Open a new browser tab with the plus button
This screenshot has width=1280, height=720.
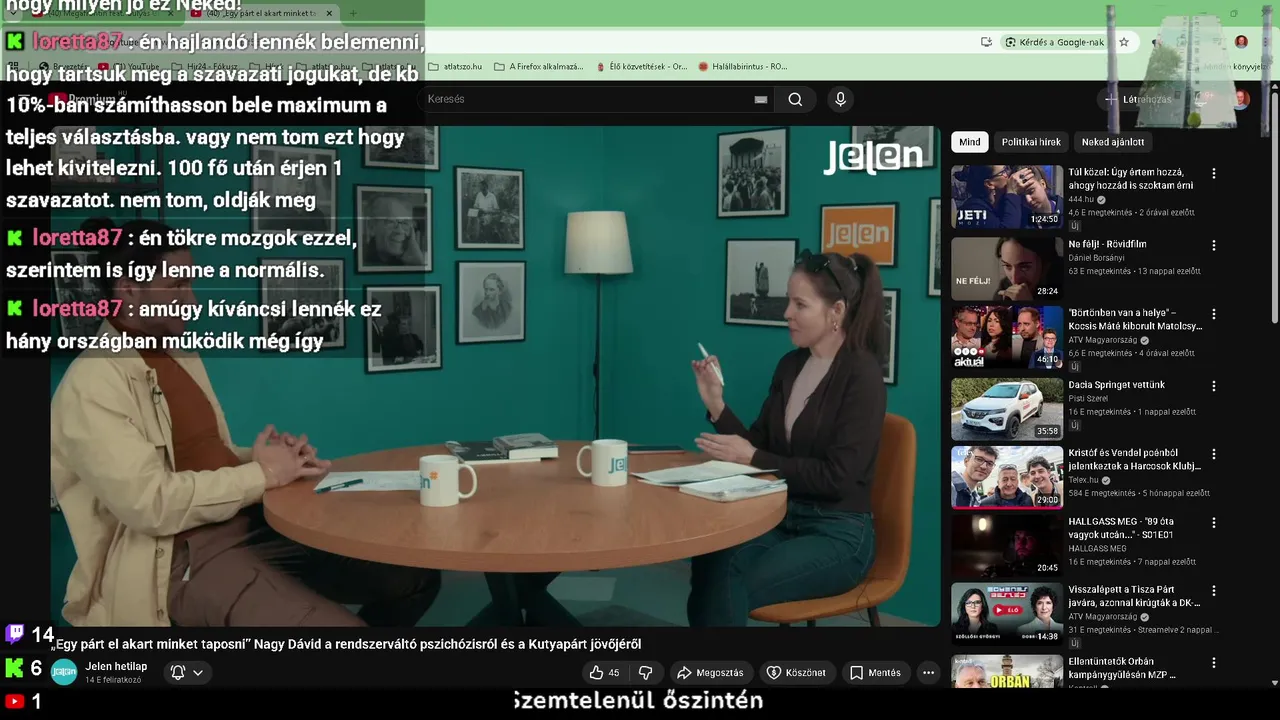tap(352, 13)
